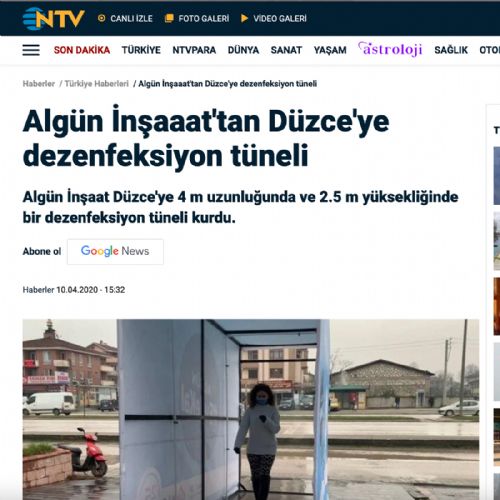Subscribe via the Google News button

tap(115, 252)
